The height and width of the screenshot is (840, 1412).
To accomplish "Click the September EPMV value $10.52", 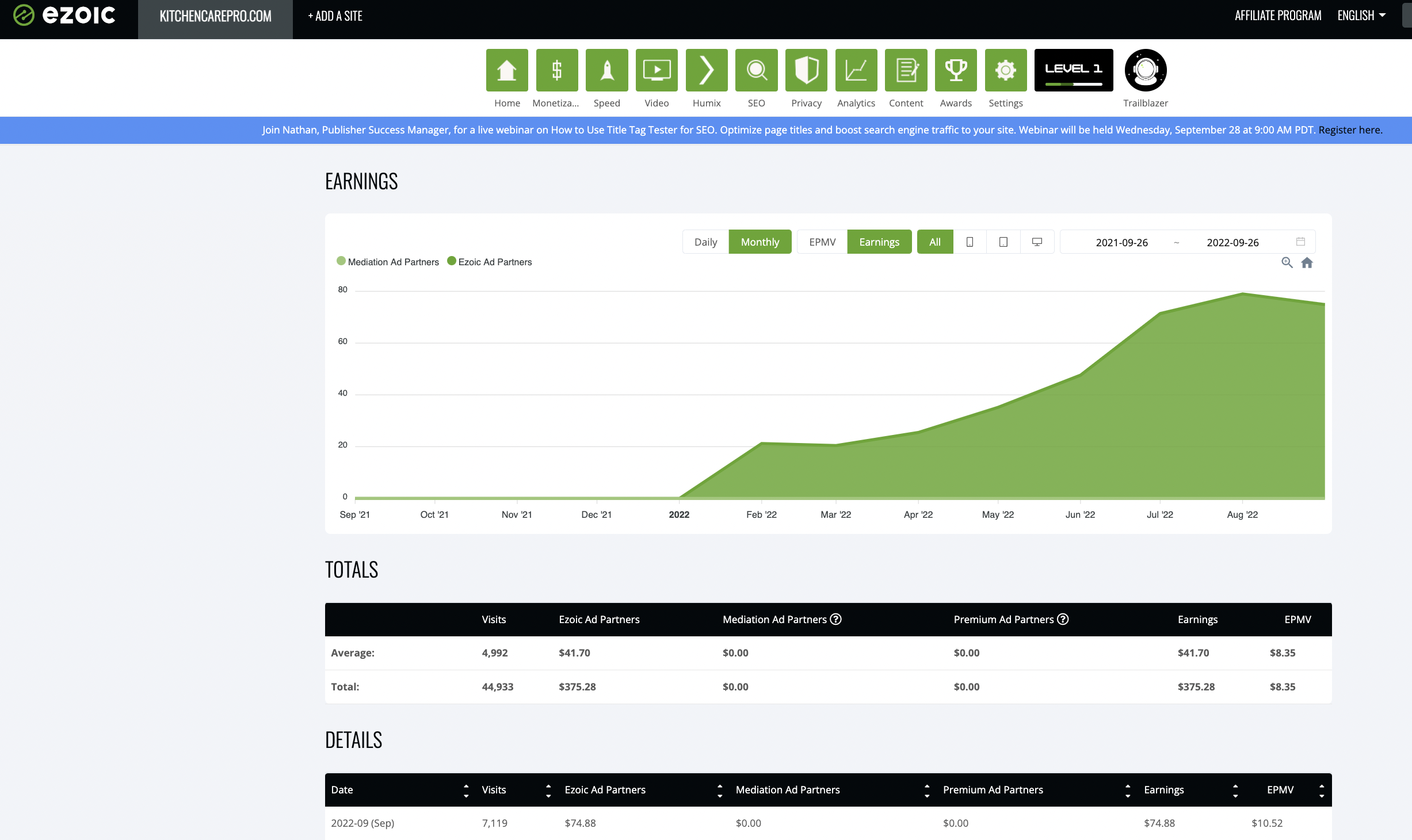I will [1267, 823].
